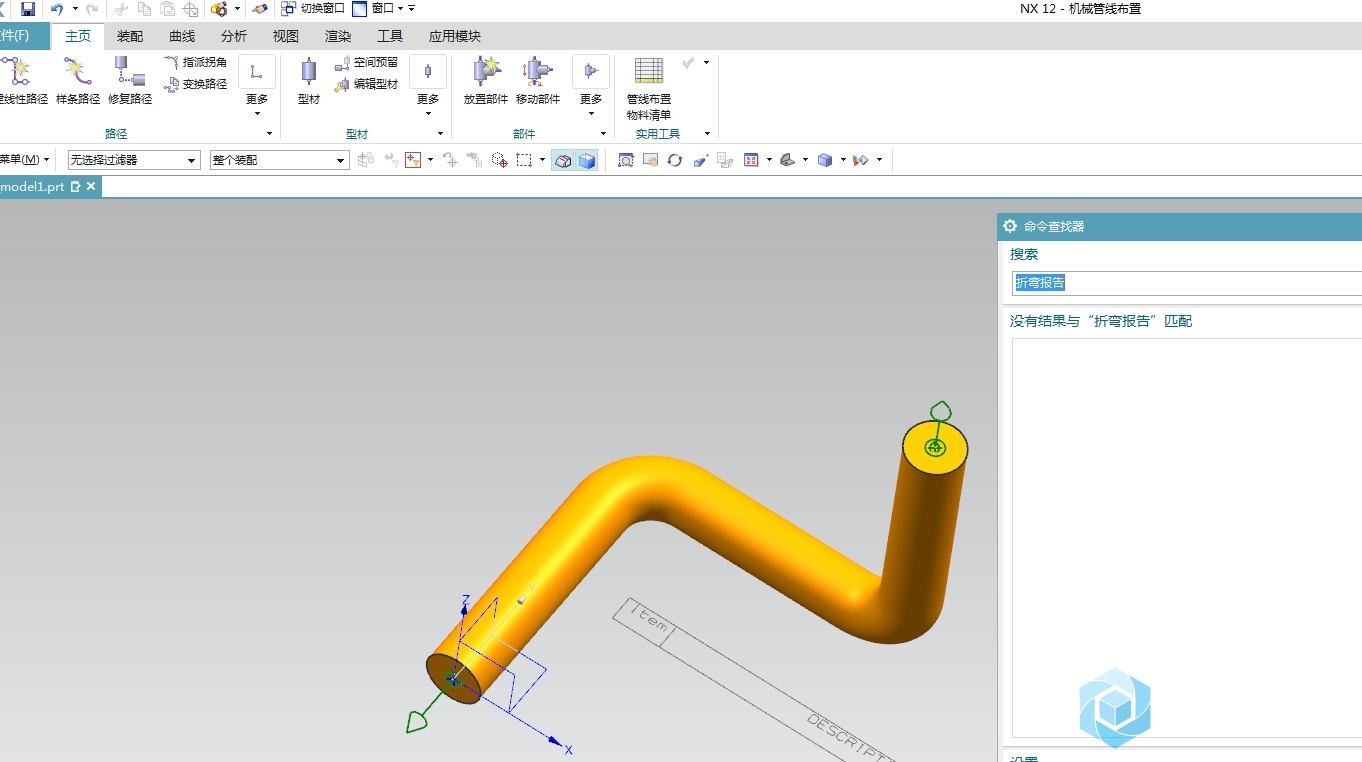
Task: Expand the Utilities (实用工具) group options arrow
Action: 707,133
